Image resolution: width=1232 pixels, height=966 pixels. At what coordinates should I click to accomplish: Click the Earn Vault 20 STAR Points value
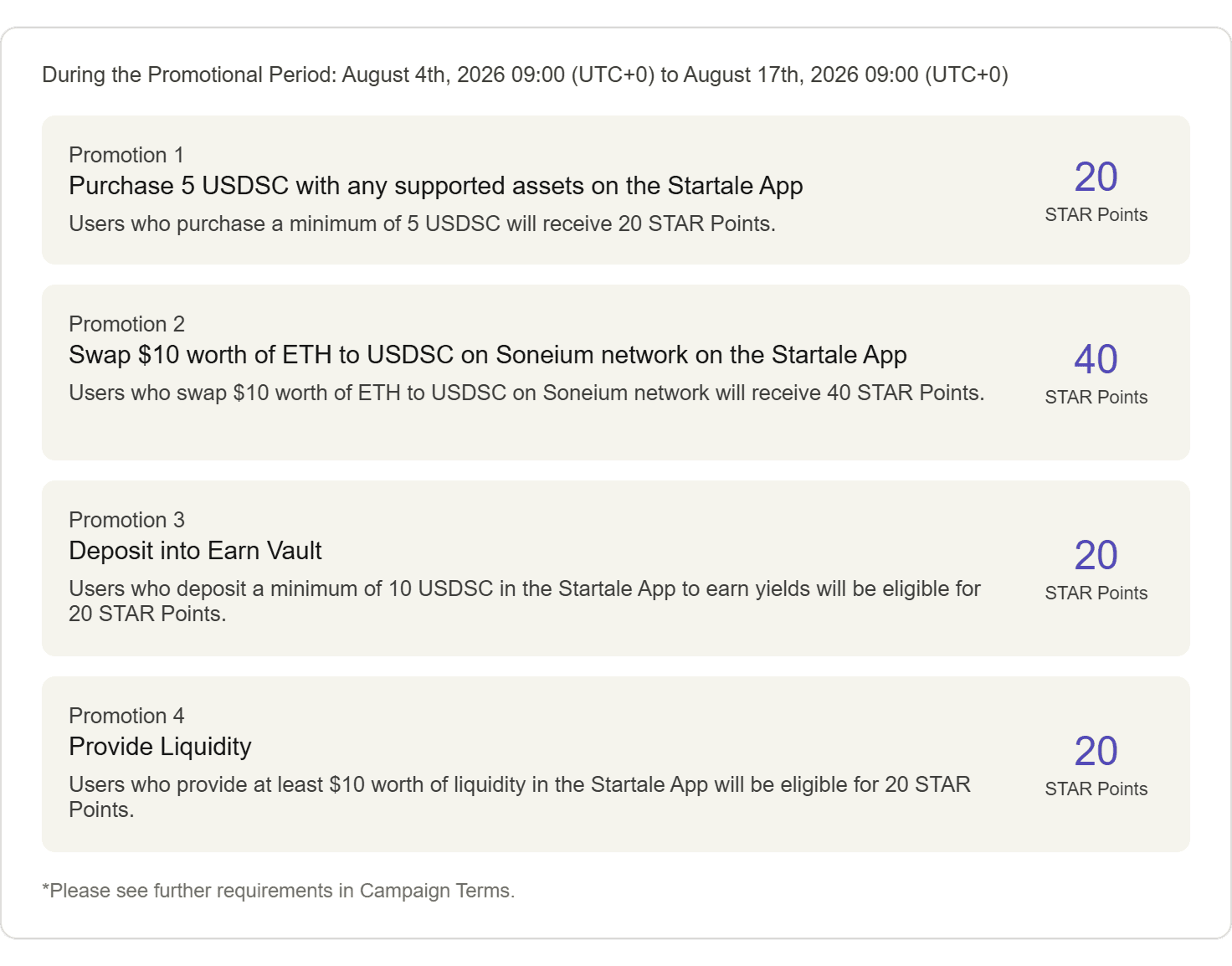point(1096,555)
